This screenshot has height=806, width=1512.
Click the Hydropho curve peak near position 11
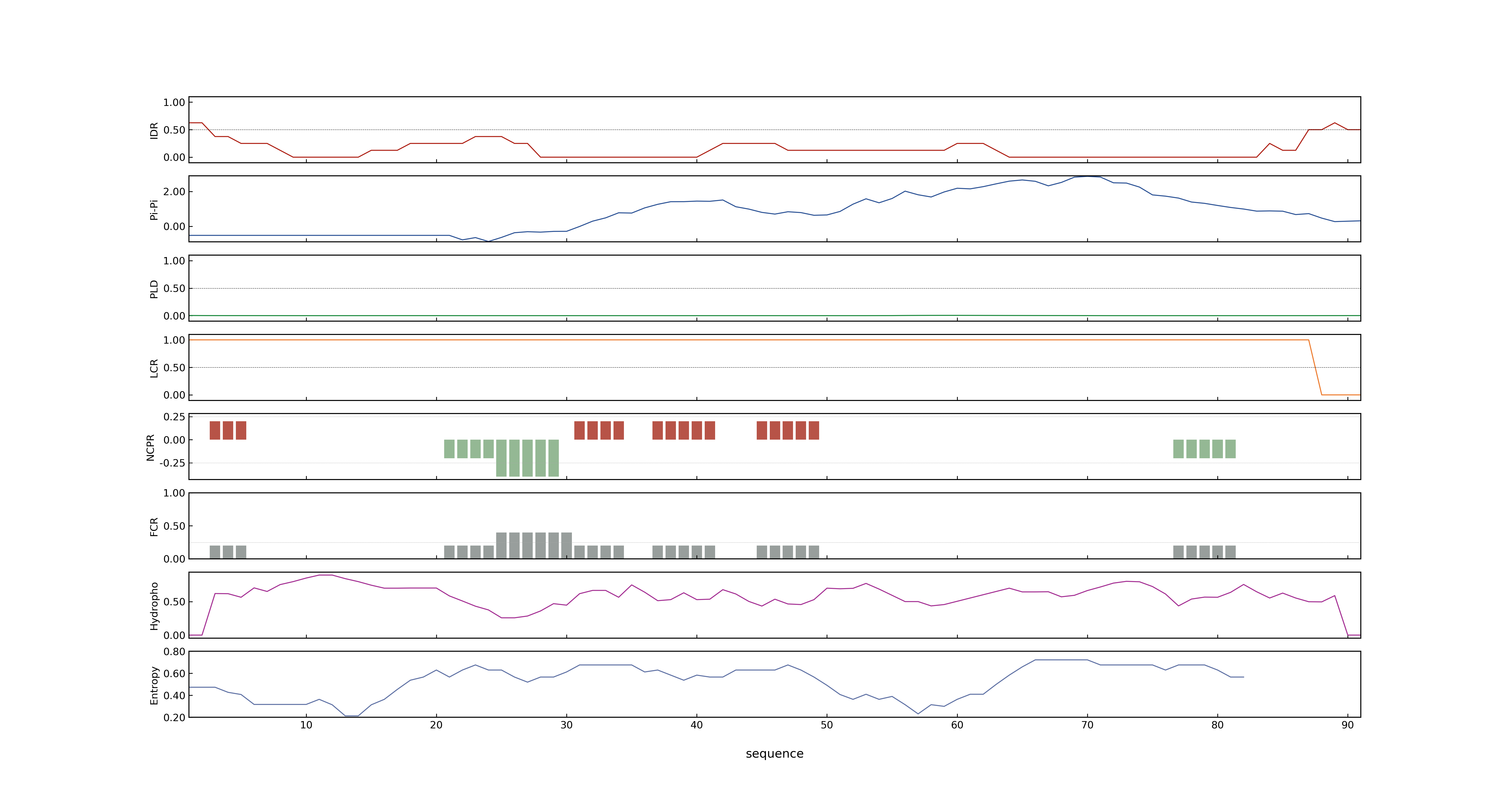coord(326,576)
